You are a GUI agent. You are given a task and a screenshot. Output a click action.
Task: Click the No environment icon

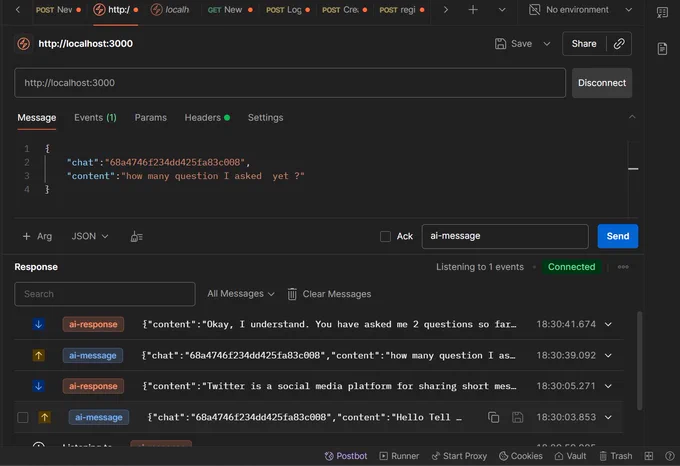535,10
